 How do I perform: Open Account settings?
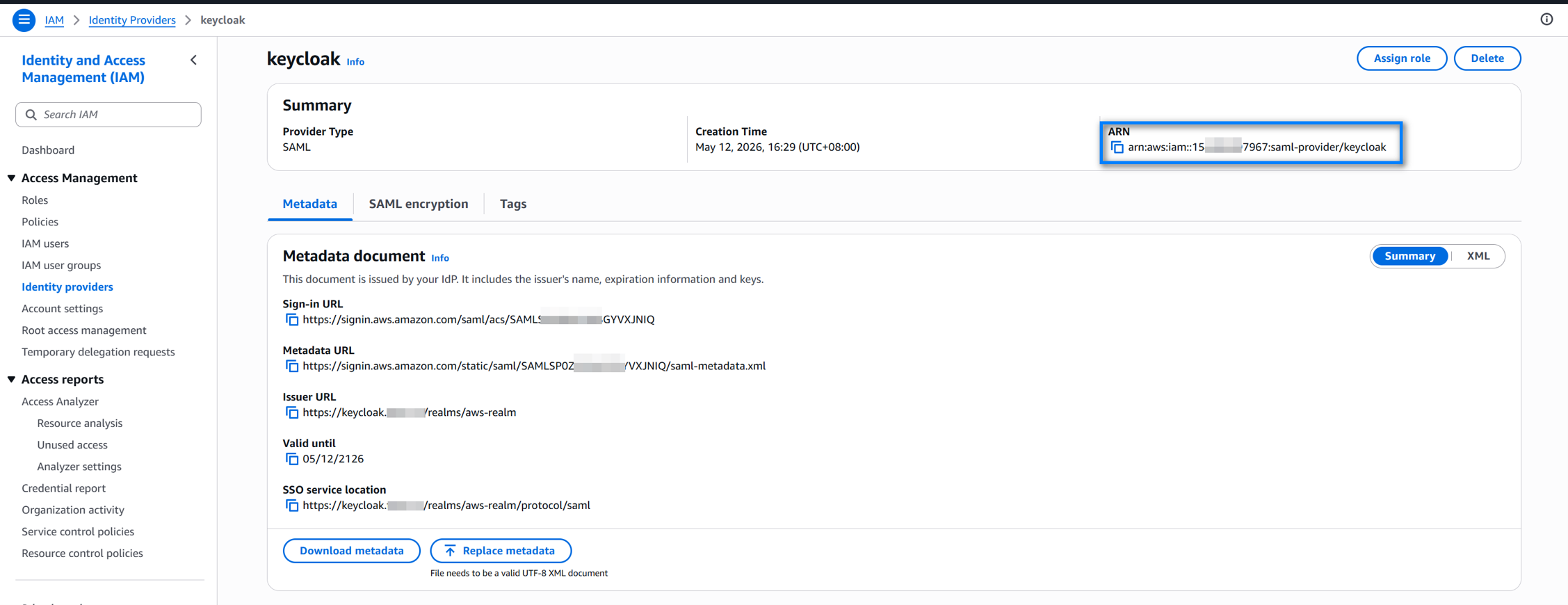pos(62,308)
